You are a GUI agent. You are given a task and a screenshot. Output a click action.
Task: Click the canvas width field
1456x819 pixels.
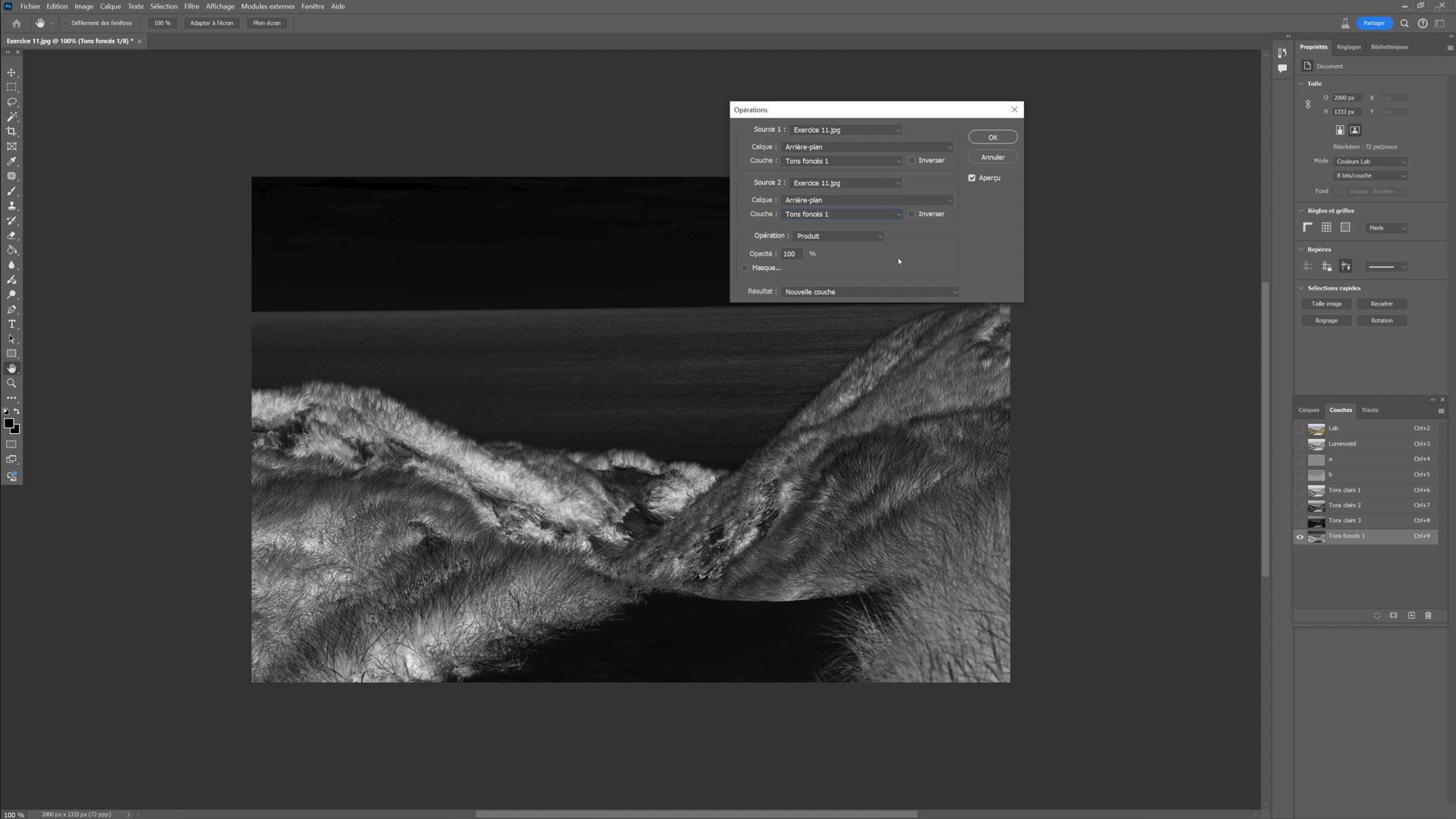pos(1347,98)
